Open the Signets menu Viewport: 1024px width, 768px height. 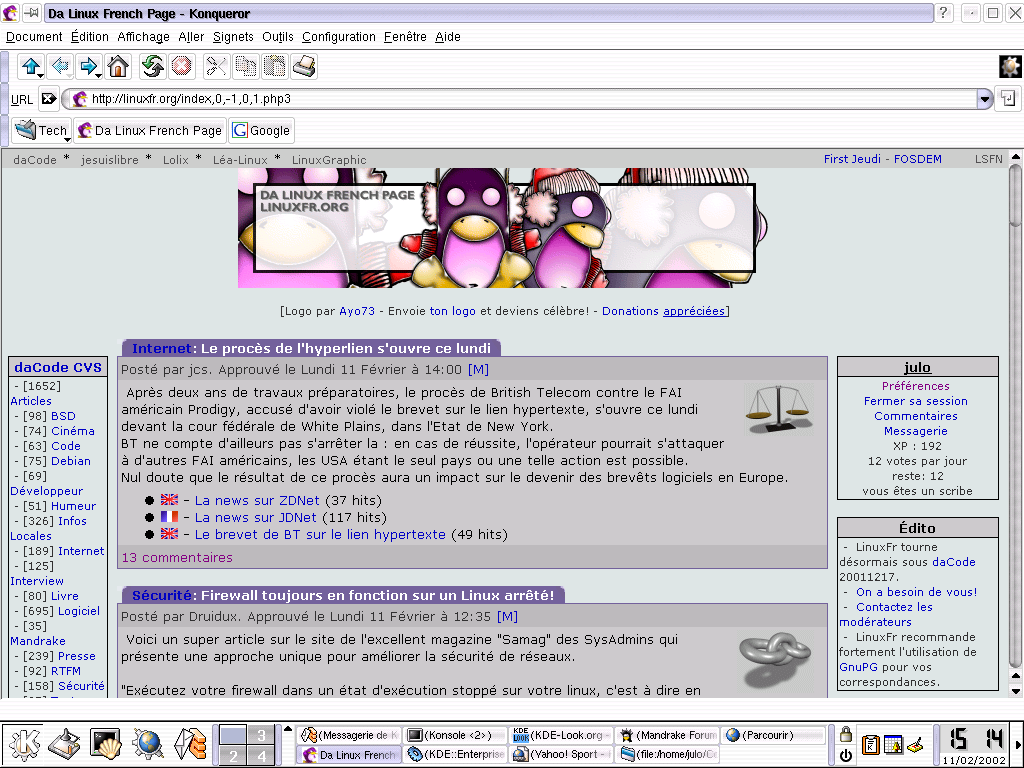[233, 37]
